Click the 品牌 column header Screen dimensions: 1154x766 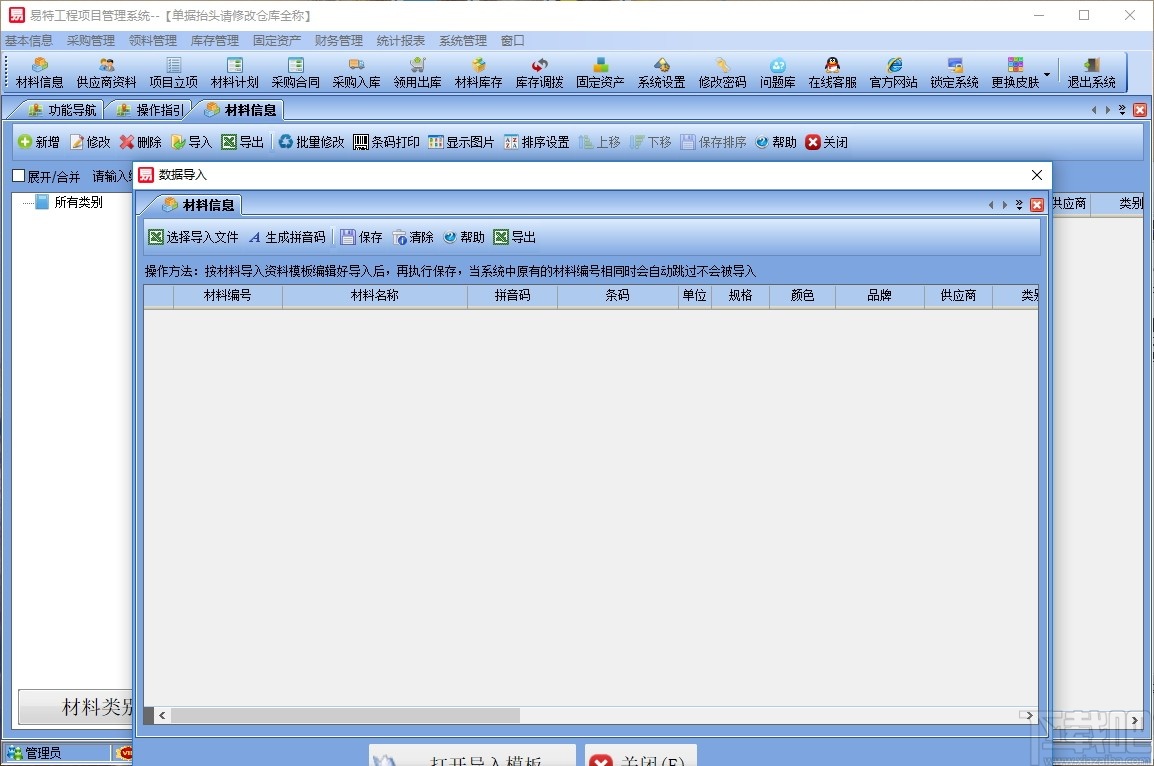pyautogui.click(x=879, y=295)
